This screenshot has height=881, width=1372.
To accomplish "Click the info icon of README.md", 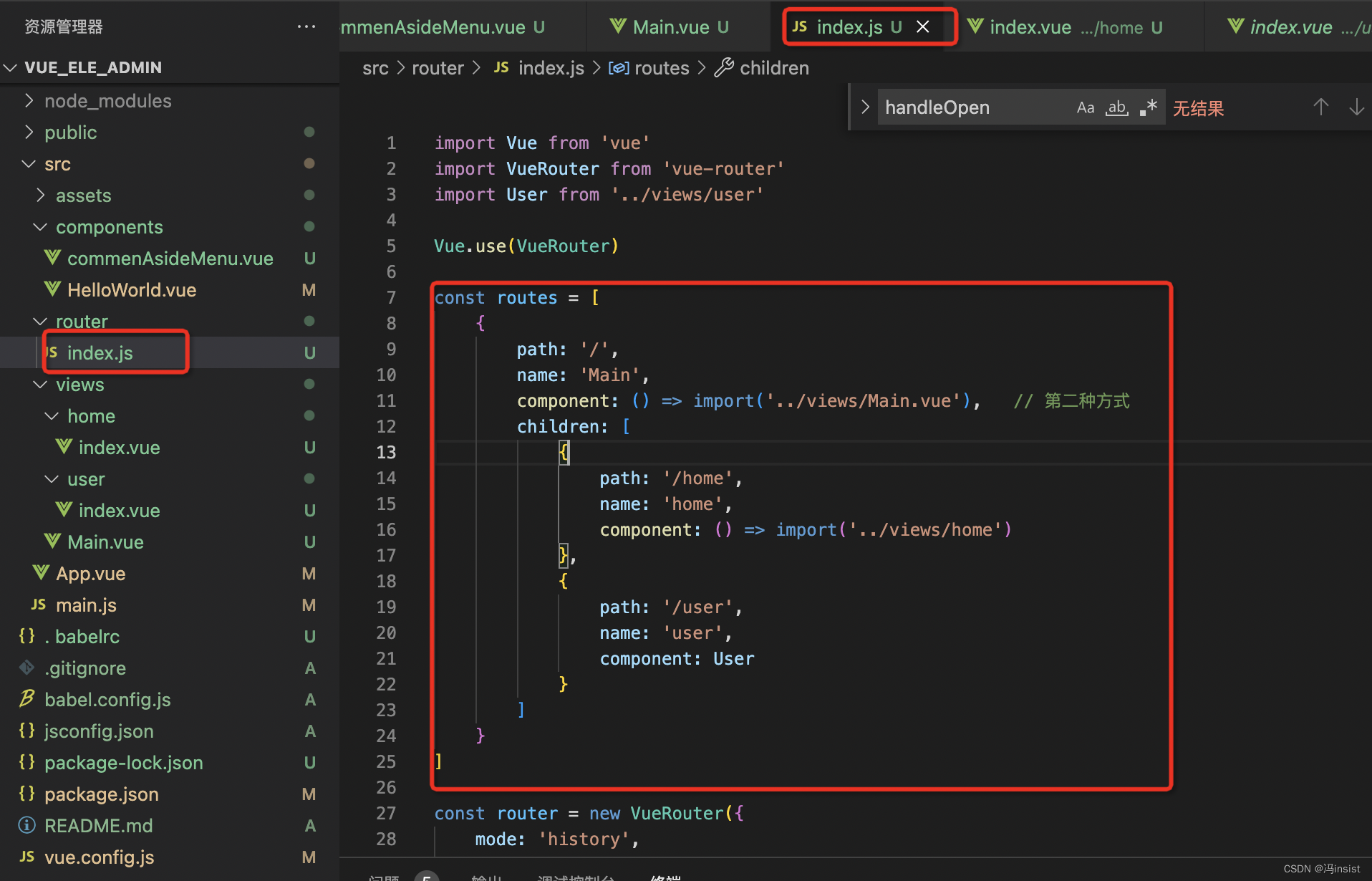I will (x=27, y=825).
